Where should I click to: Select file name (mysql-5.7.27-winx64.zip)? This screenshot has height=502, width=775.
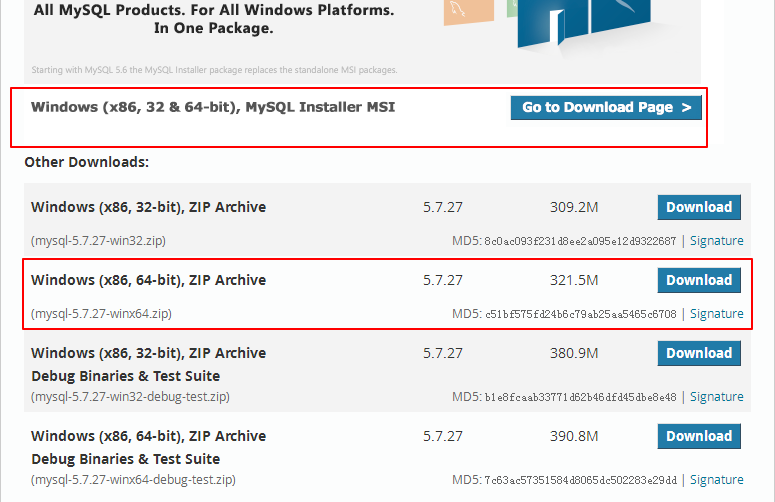[101, 314]
